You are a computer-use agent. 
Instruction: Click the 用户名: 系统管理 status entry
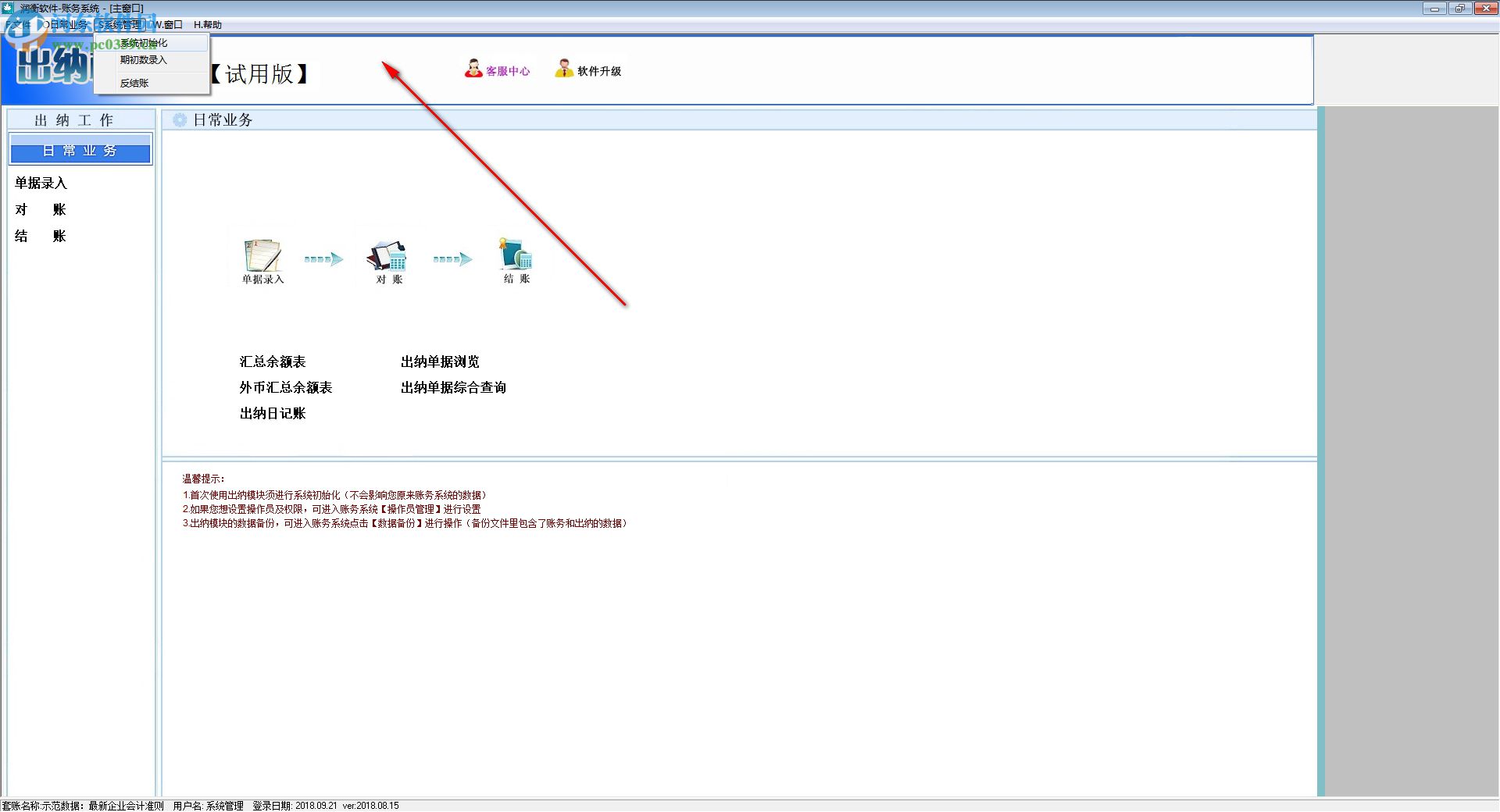tap(208, 806)
